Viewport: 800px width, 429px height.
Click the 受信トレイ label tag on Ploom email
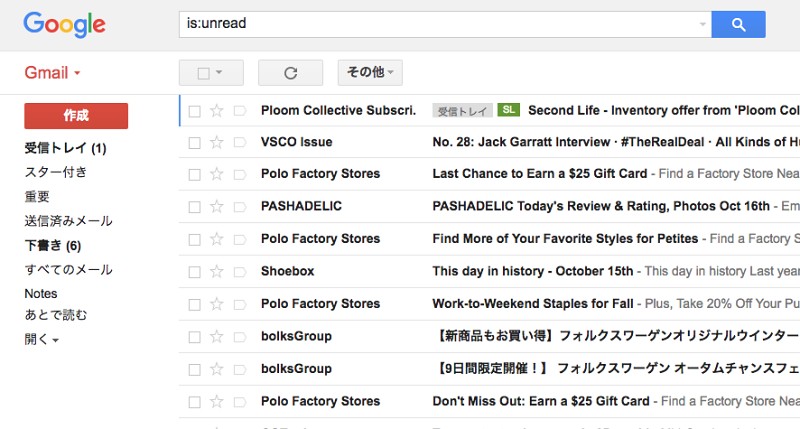pyautogui.click(x=462, y=111)
